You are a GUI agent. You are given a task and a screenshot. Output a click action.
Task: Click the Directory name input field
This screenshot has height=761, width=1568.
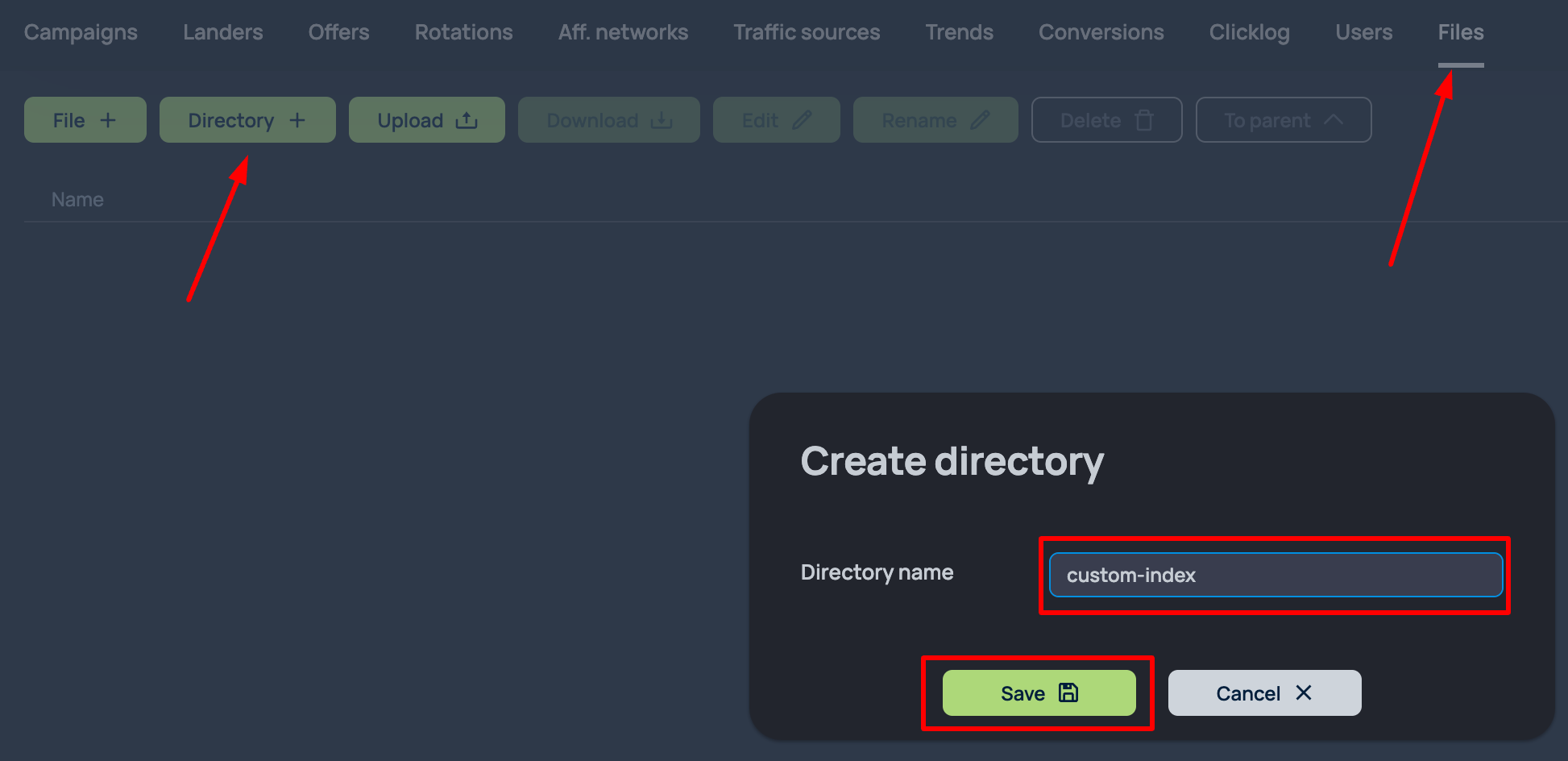point(1275,575)
